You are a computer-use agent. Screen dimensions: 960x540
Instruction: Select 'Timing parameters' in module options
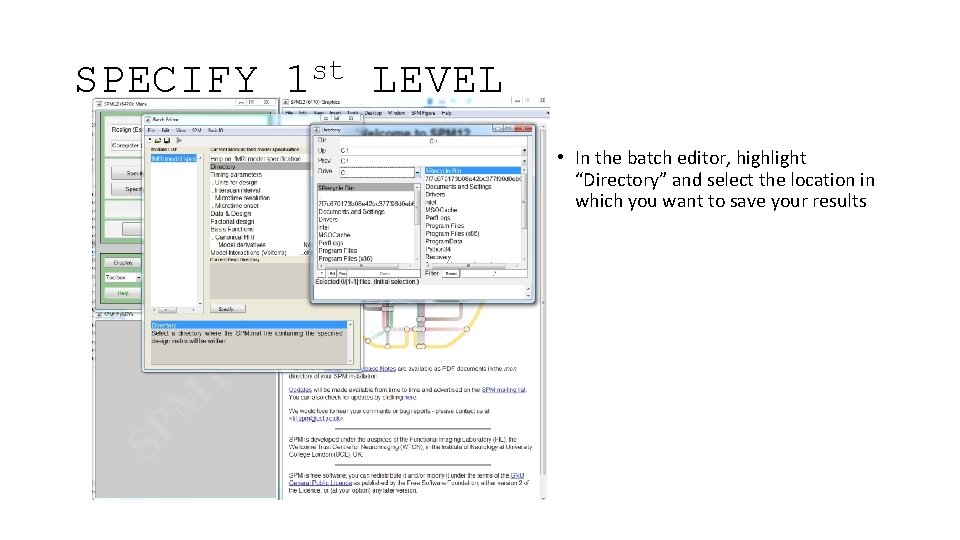[x=236, y=174]
